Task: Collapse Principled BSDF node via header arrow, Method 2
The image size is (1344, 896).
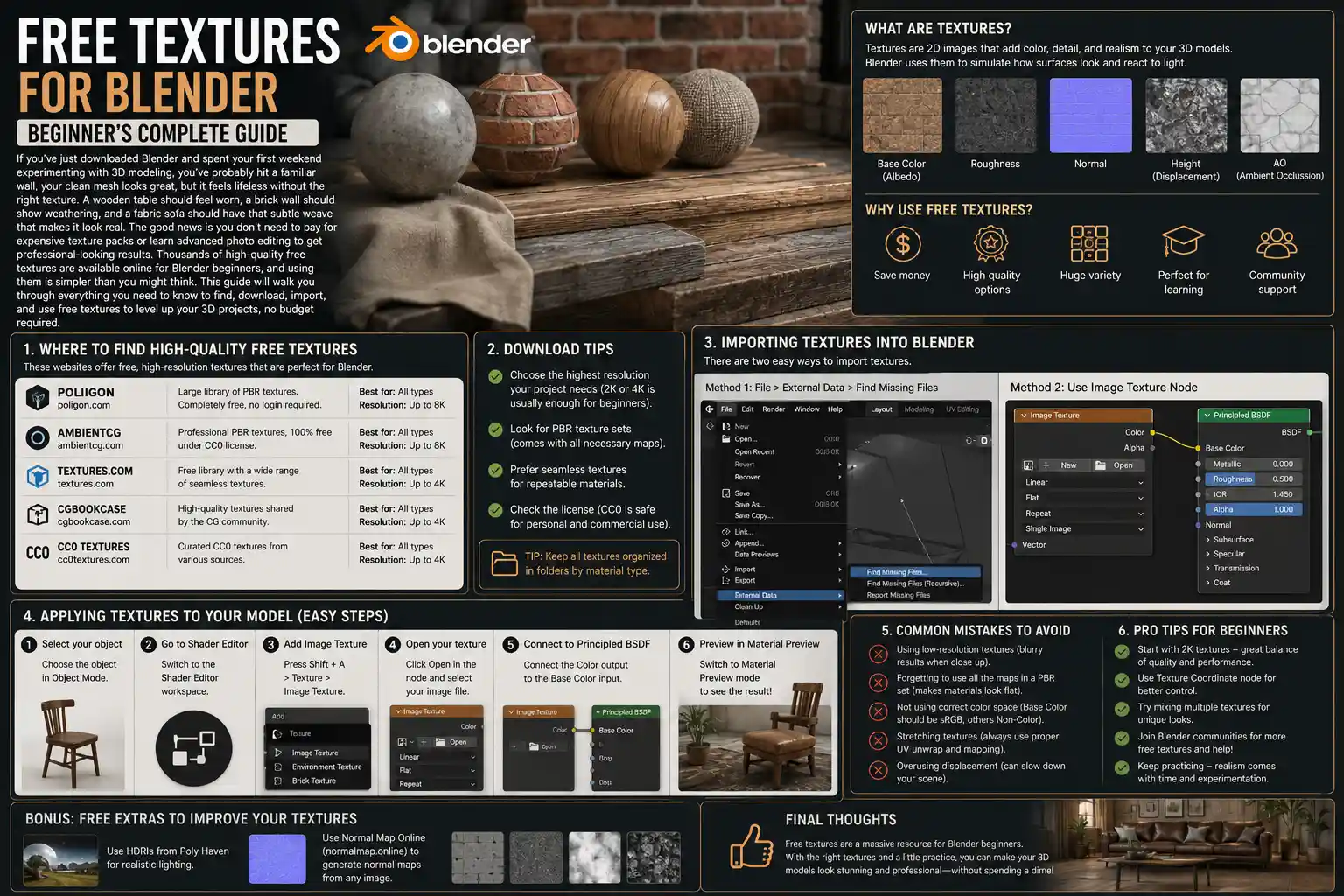Action: (x=1207, y=416)
